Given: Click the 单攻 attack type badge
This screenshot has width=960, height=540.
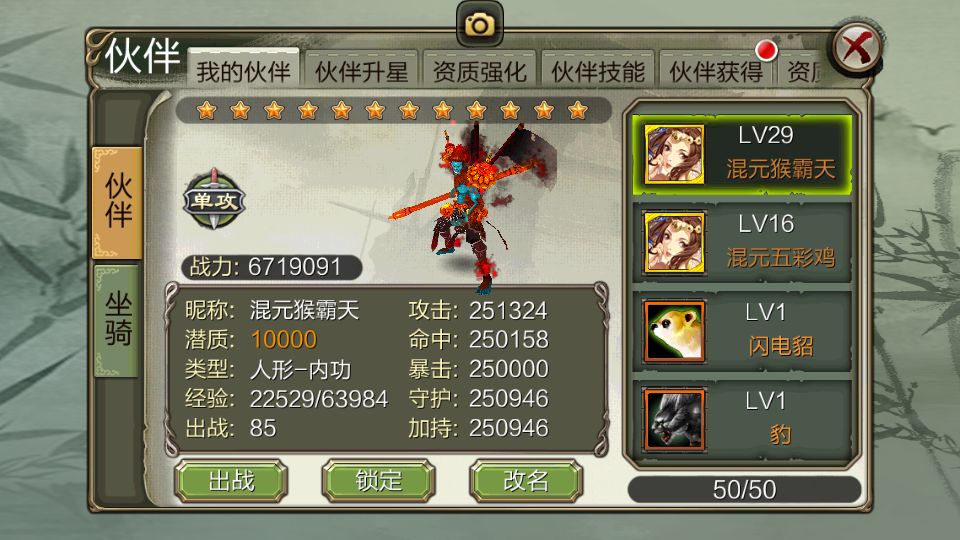Looking at the screenshot, I should tap(214, 200).
